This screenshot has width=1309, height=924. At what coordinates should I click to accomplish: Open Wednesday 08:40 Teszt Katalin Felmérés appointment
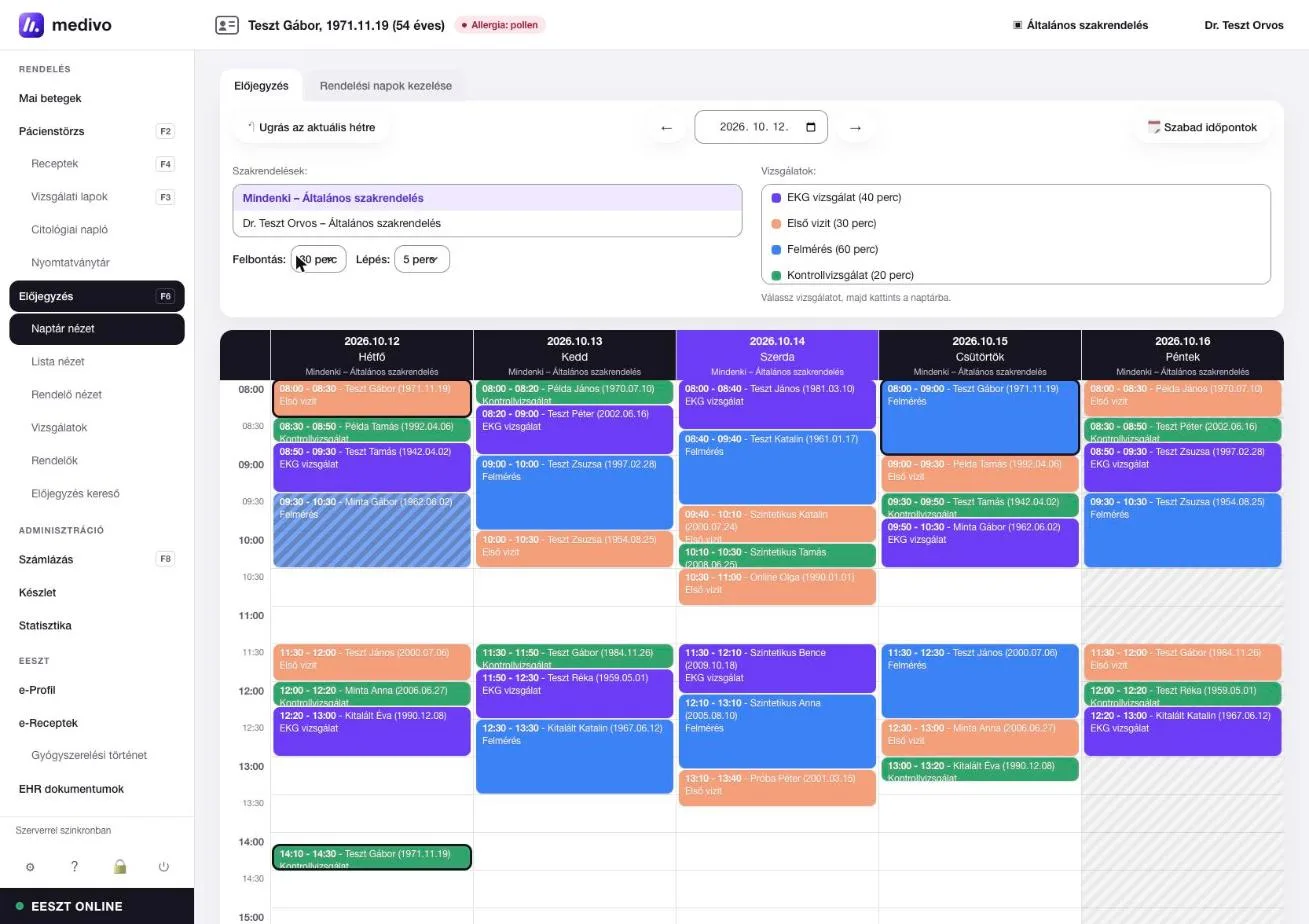tap(777, 468)
